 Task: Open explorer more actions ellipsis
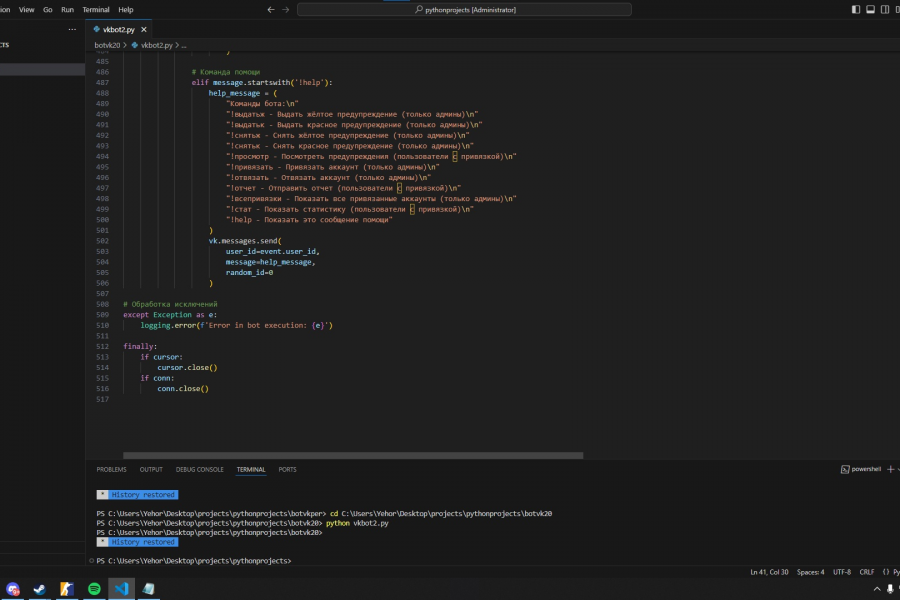(x=71, y=30)
